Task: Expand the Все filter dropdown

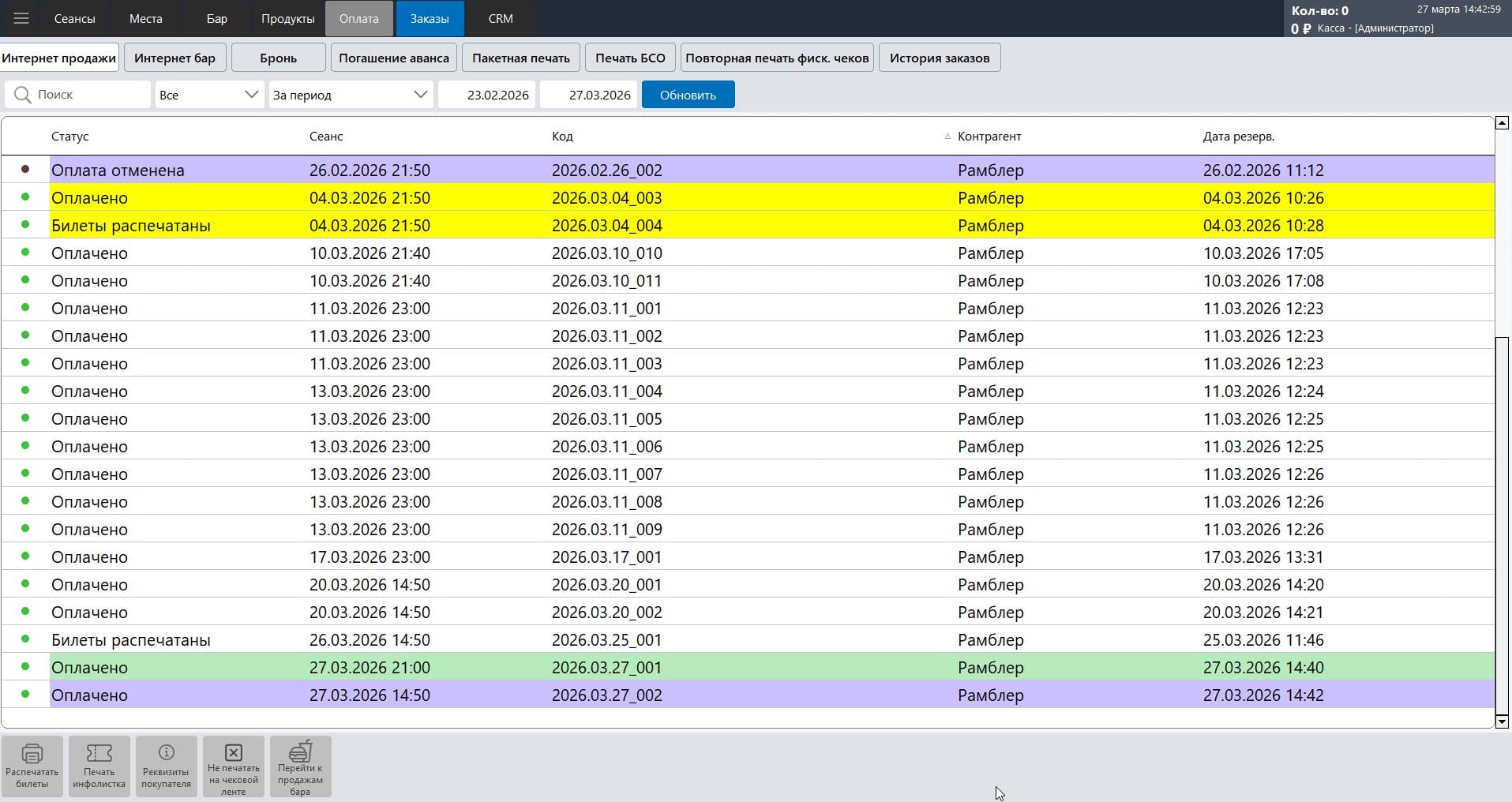Action: pyautogui.click(x=251, y=95)
